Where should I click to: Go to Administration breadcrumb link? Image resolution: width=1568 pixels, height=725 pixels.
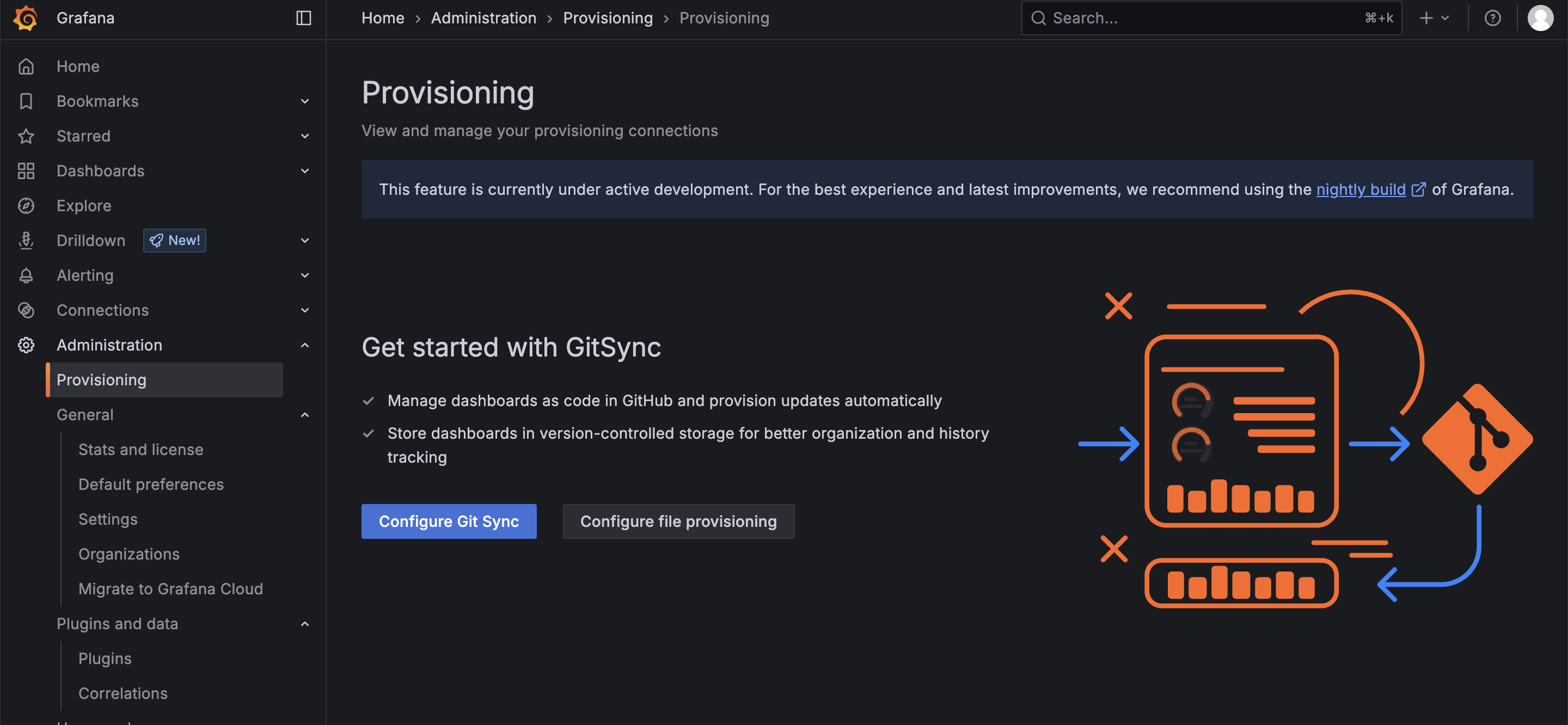pos(484,17)
